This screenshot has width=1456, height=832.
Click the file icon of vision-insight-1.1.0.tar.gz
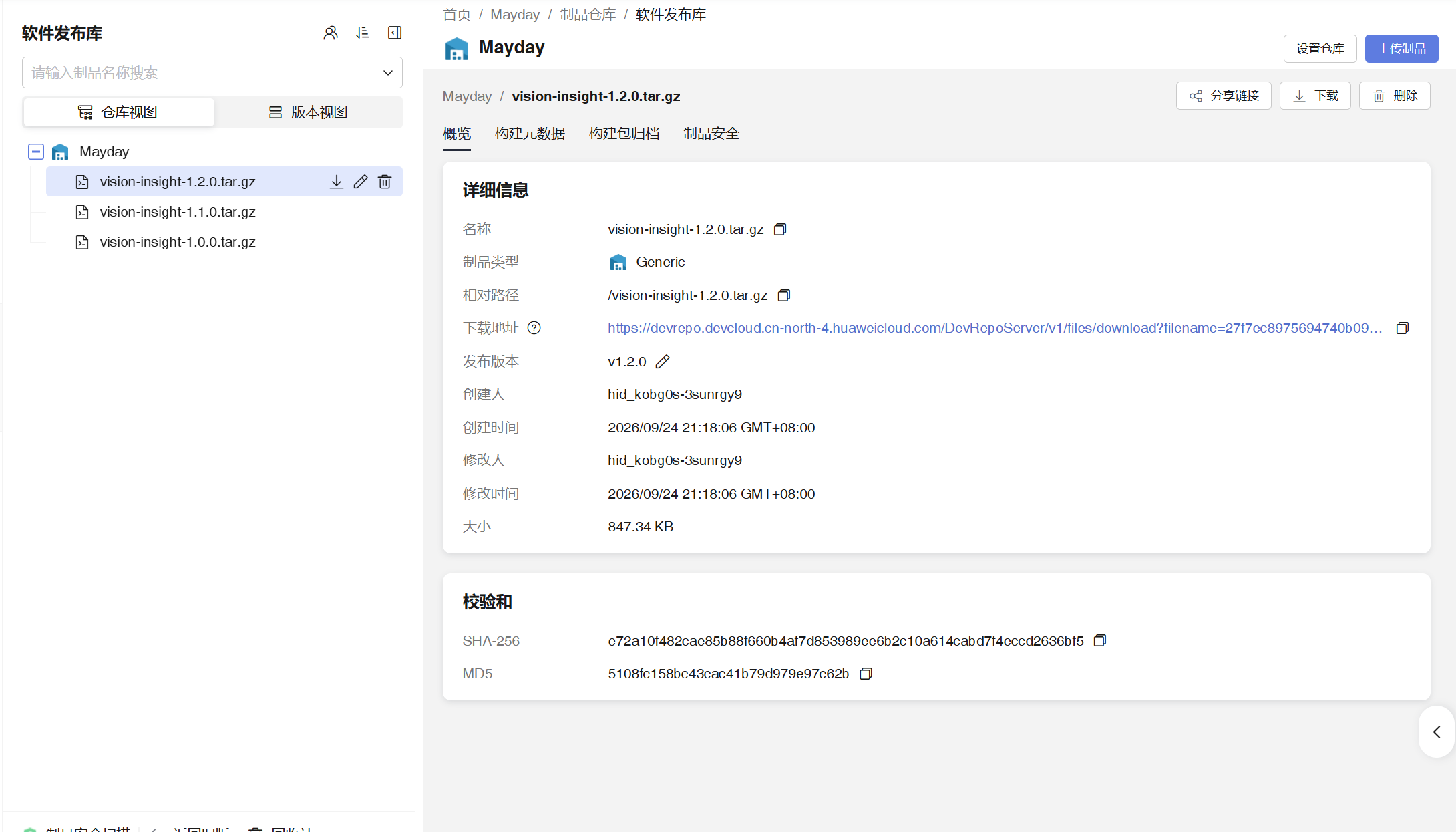pos(82,212)
